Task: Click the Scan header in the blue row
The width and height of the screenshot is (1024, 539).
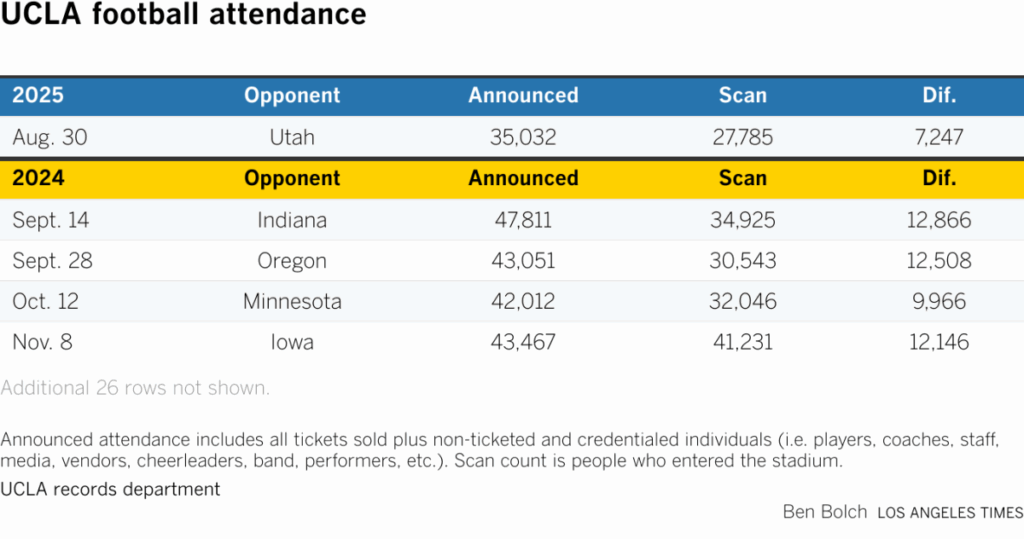Action: click(742, 96)
